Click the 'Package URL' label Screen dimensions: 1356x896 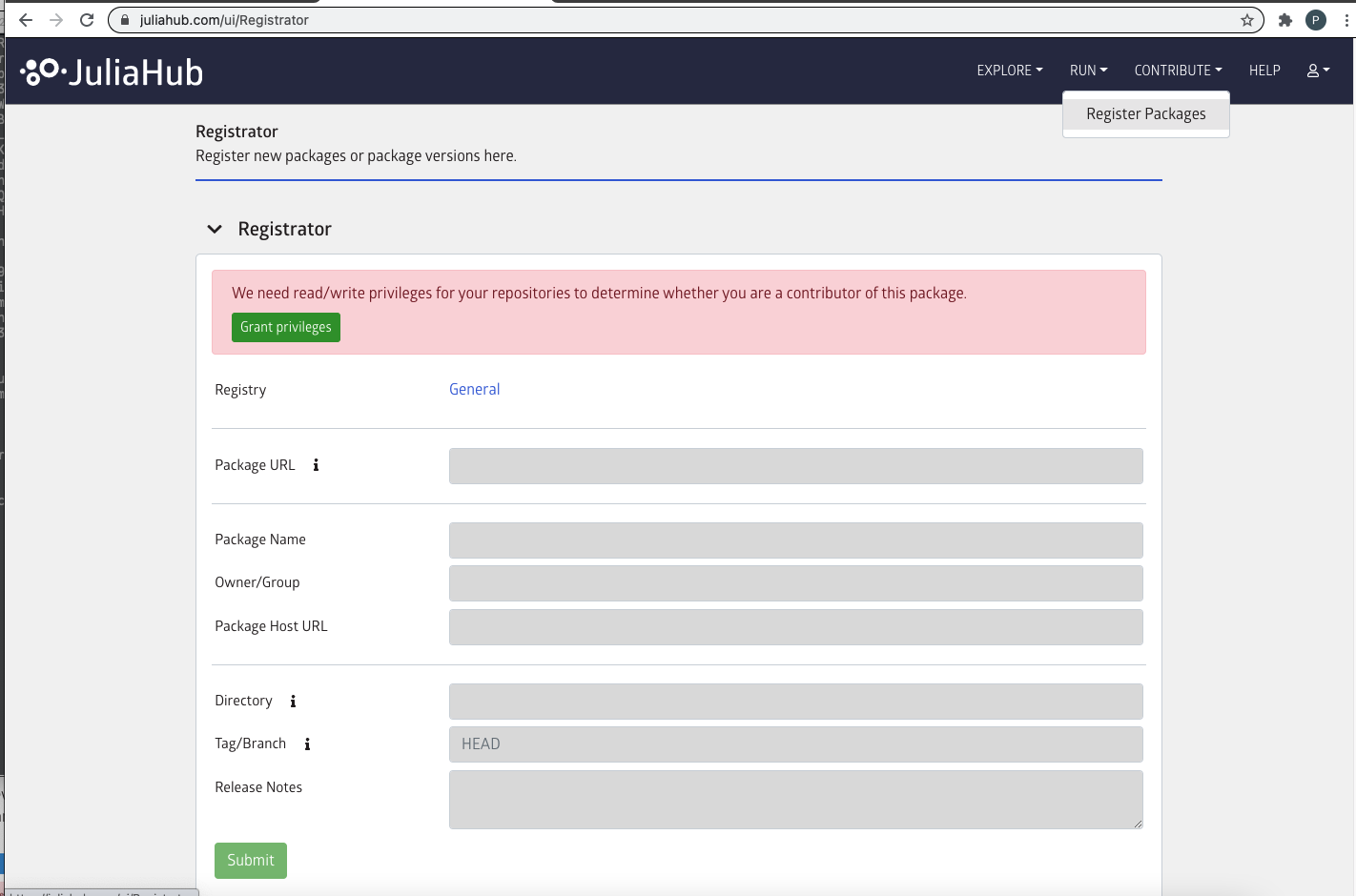(x=255, y=465)
